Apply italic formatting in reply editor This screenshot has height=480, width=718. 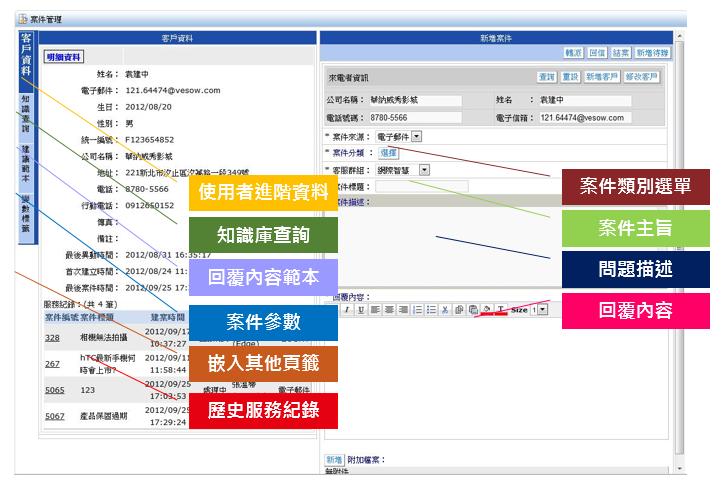(347, 310)
